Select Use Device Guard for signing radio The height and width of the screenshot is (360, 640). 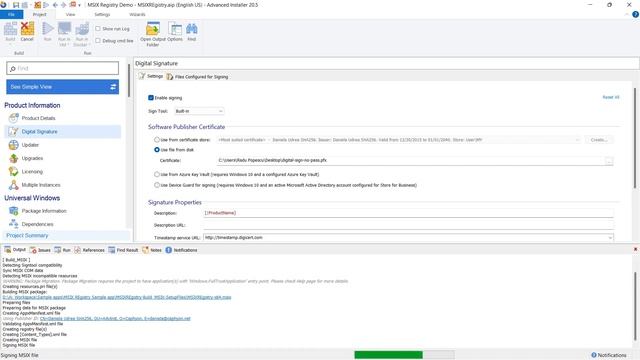click(157, 185)
